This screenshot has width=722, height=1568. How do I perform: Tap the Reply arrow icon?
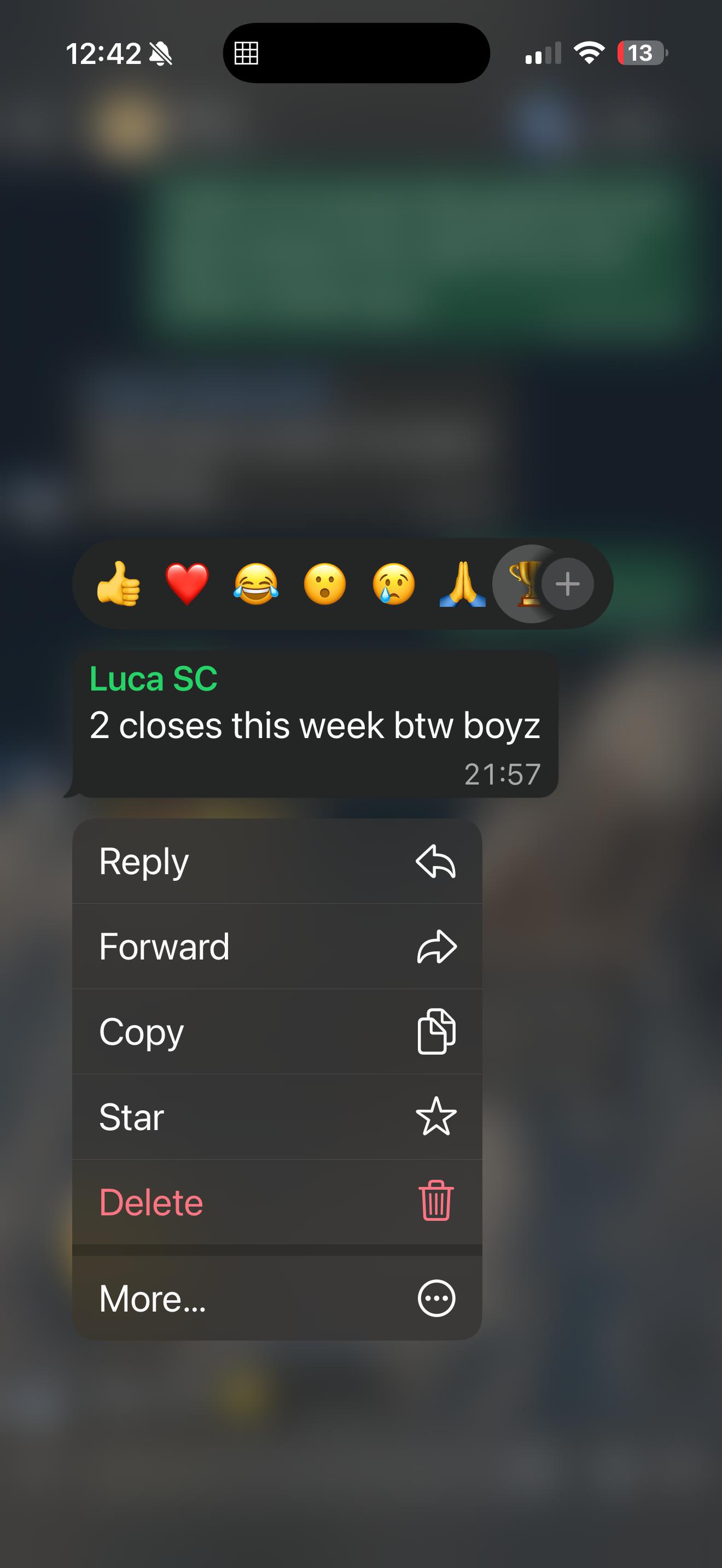click(436, 861)
